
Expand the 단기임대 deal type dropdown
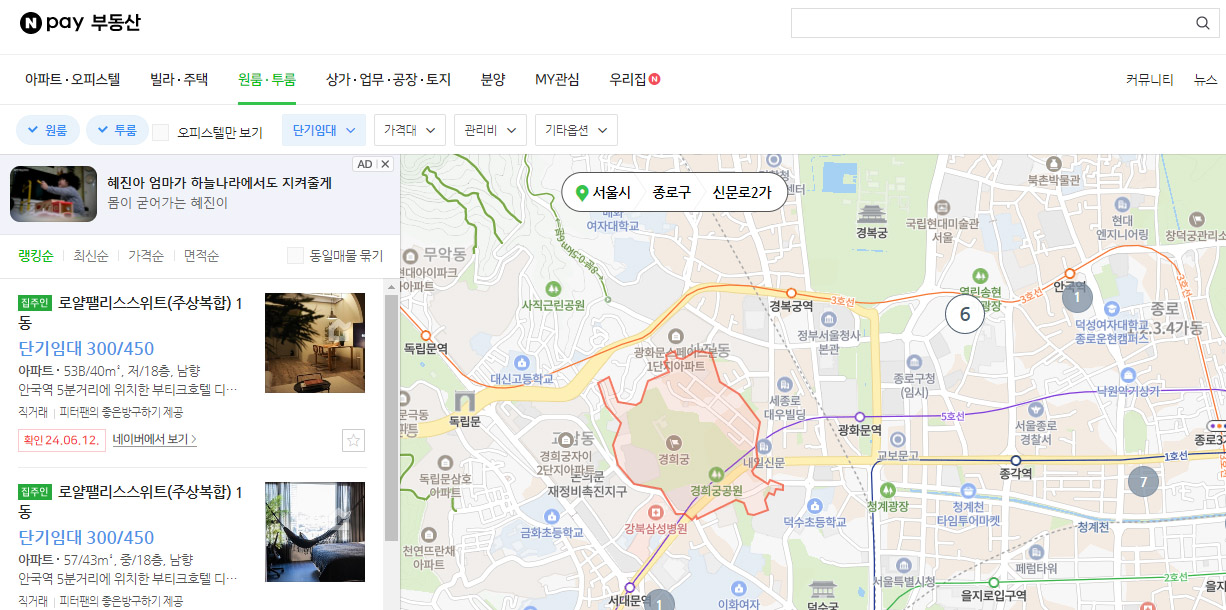pyautogui.click(x=324, y=130)
